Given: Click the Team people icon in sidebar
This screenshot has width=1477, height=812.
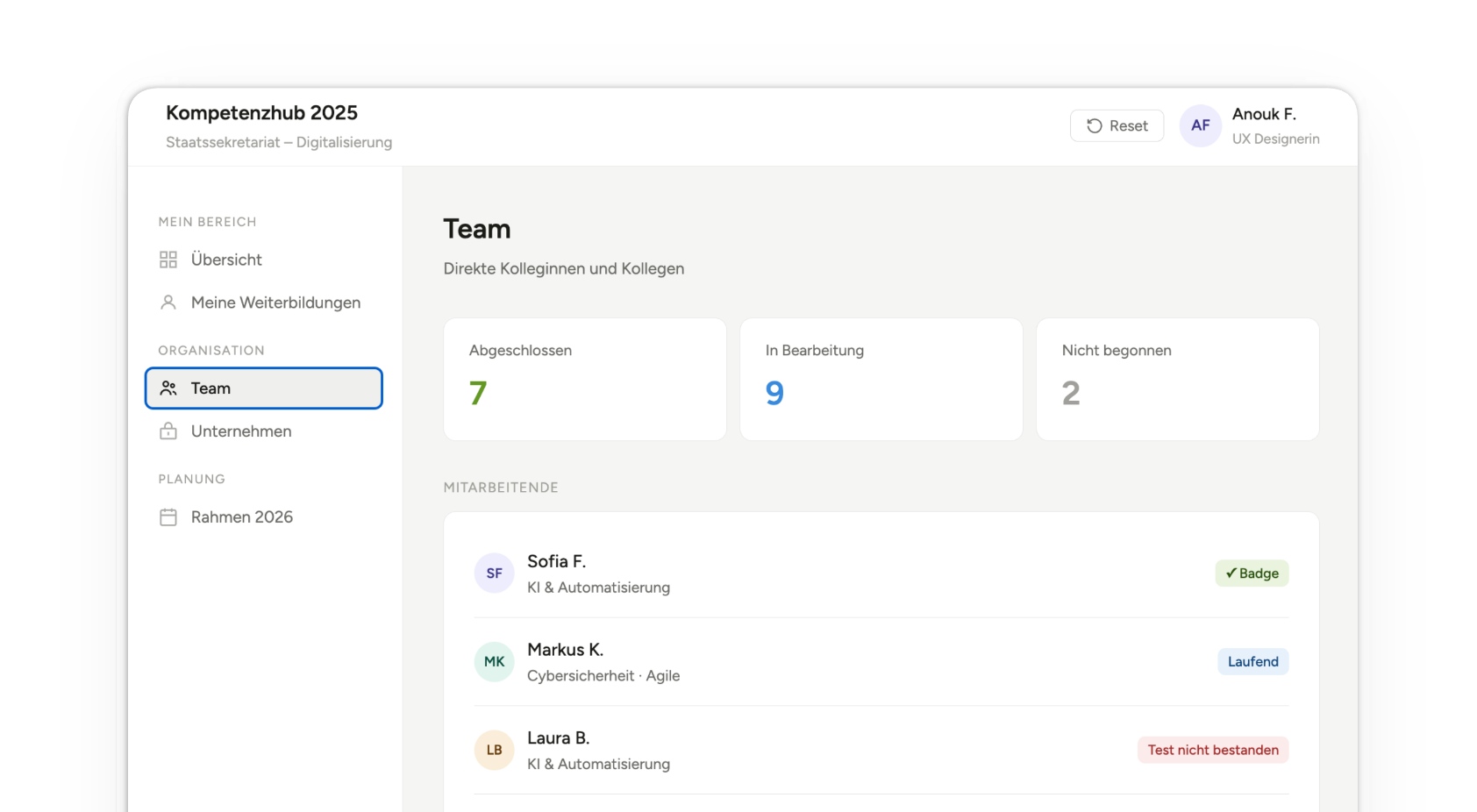Looking at the screenshot, I should [x=168, y=388].
